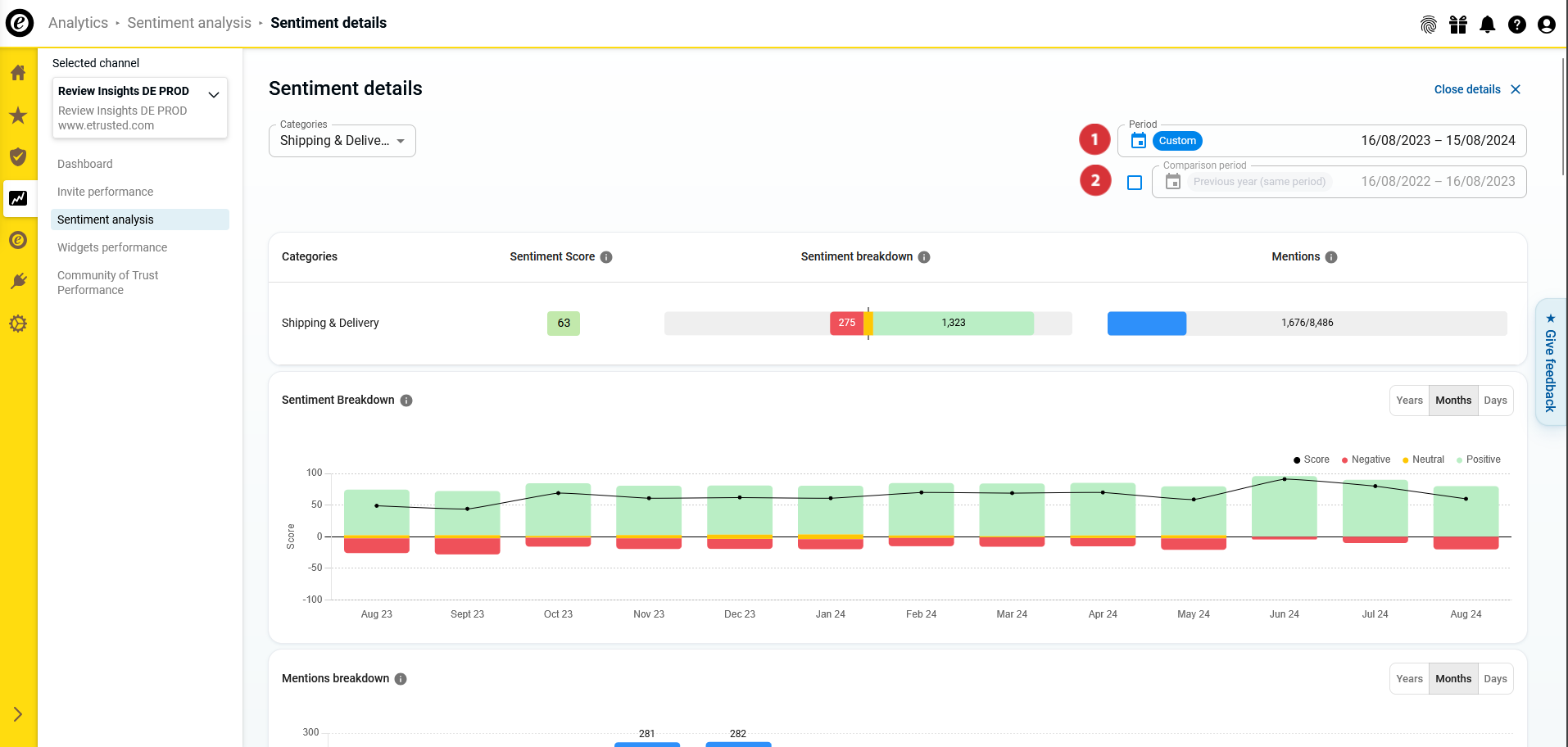The width and height of the screenshot is (1568, 747).
Task: Click the Sentiment Score info icon
Action: (x=606, y=257)
